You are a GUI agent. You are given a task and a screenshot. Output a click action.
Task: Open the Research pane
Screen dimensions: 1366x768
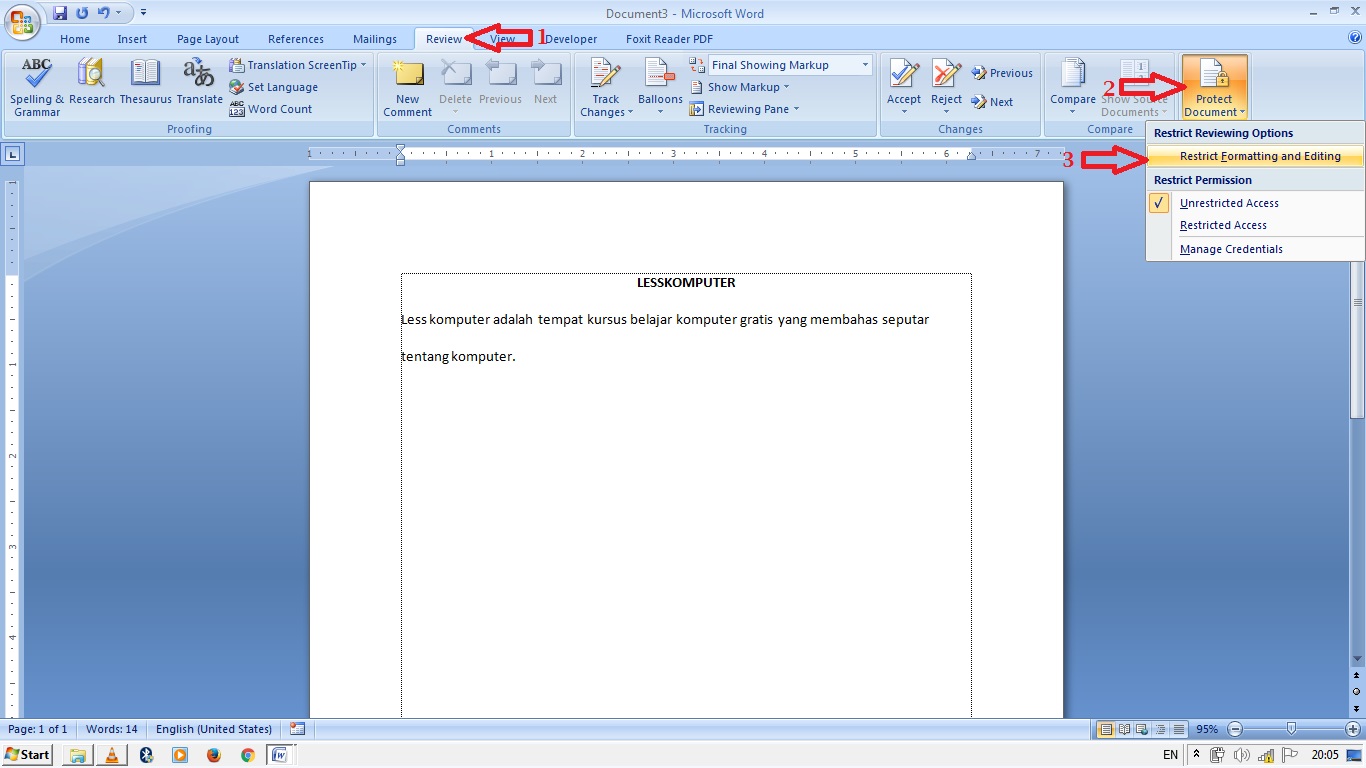point(92,82)
